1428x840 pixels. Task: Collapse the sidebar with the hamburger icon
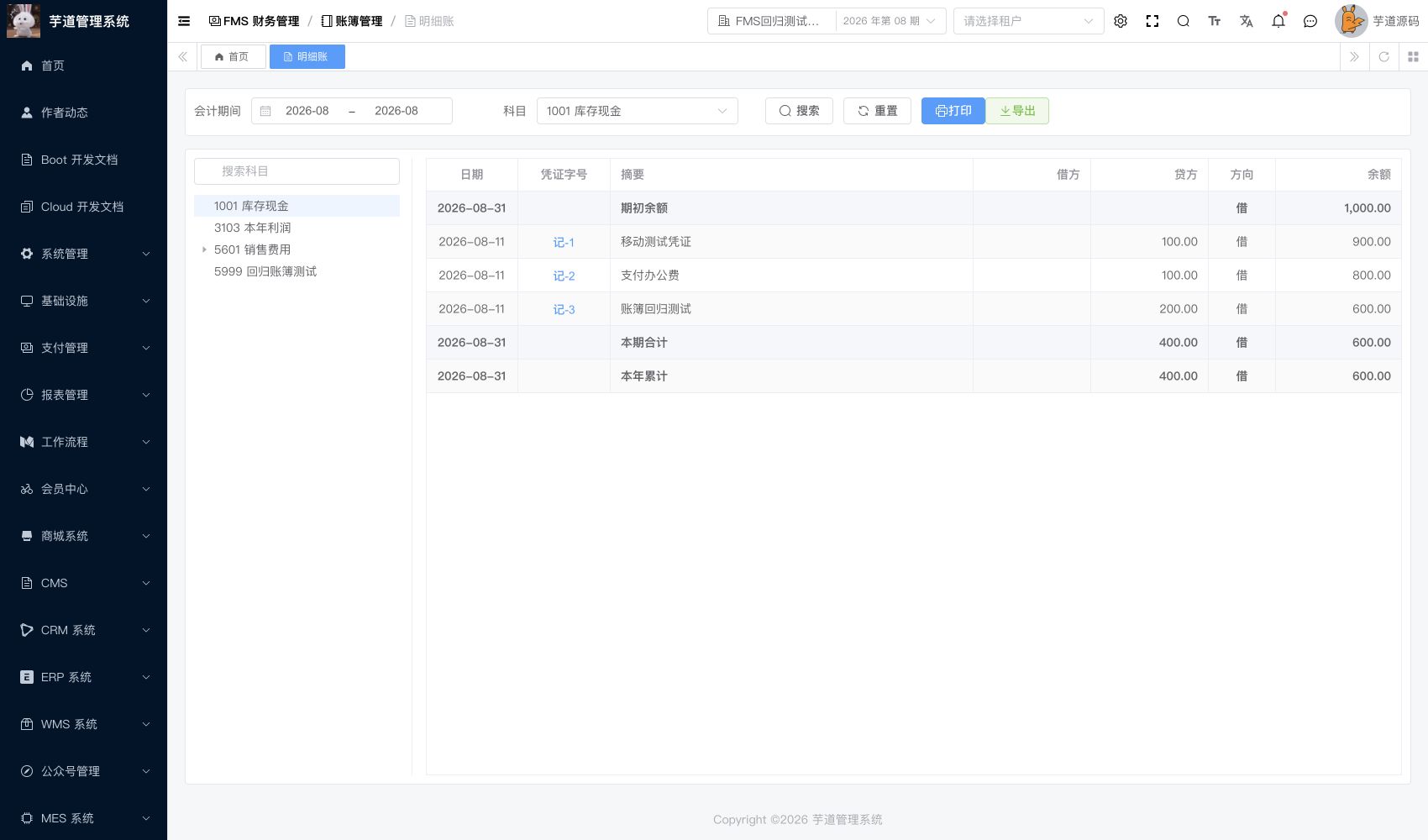[184, 21]
